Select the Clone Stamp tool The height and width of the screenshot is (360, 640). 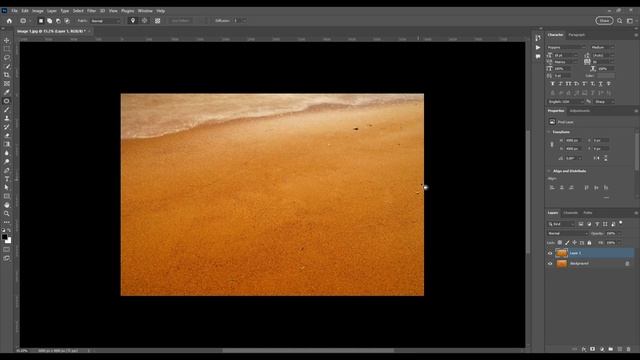[7, 118]
